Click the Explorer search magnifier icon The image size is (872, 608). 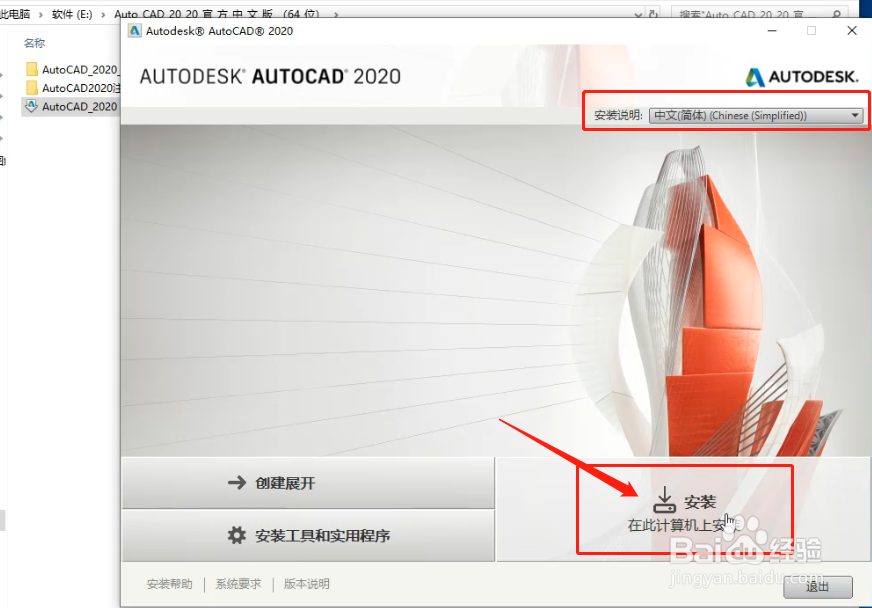(x=837, y=14)
